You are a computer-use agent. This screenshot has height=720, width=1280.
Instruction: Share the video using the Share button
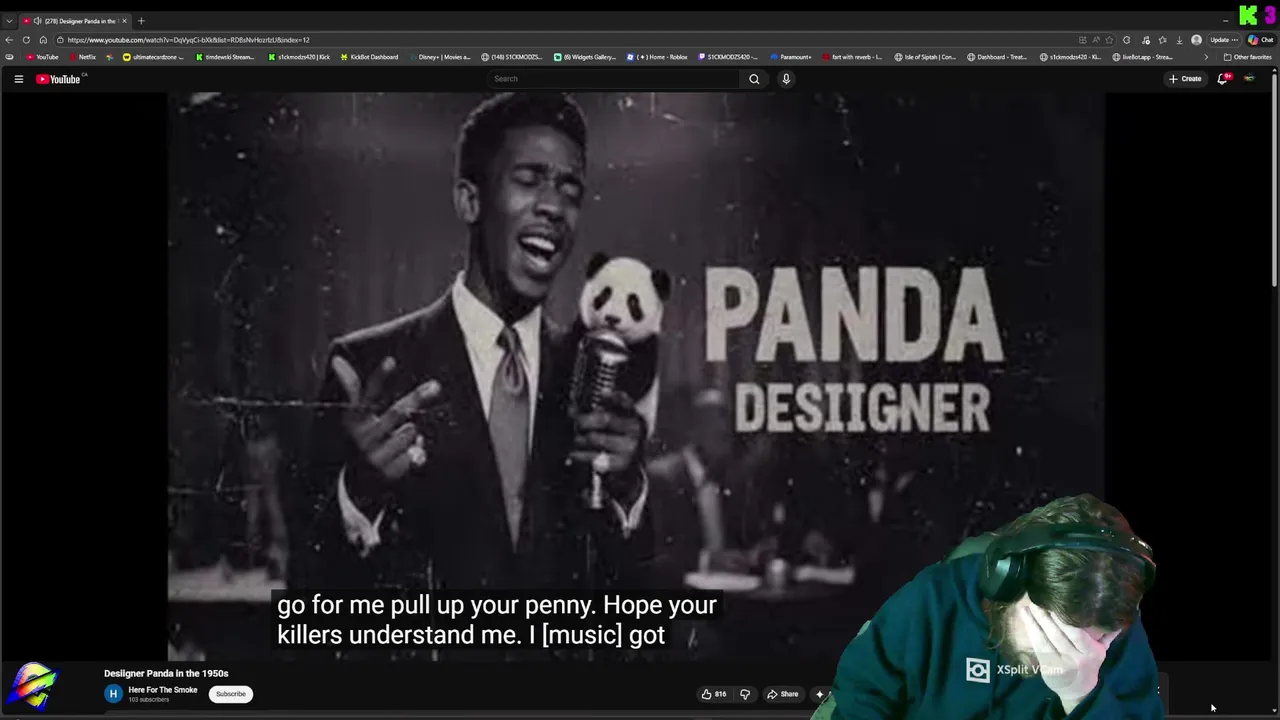(782, 694)
